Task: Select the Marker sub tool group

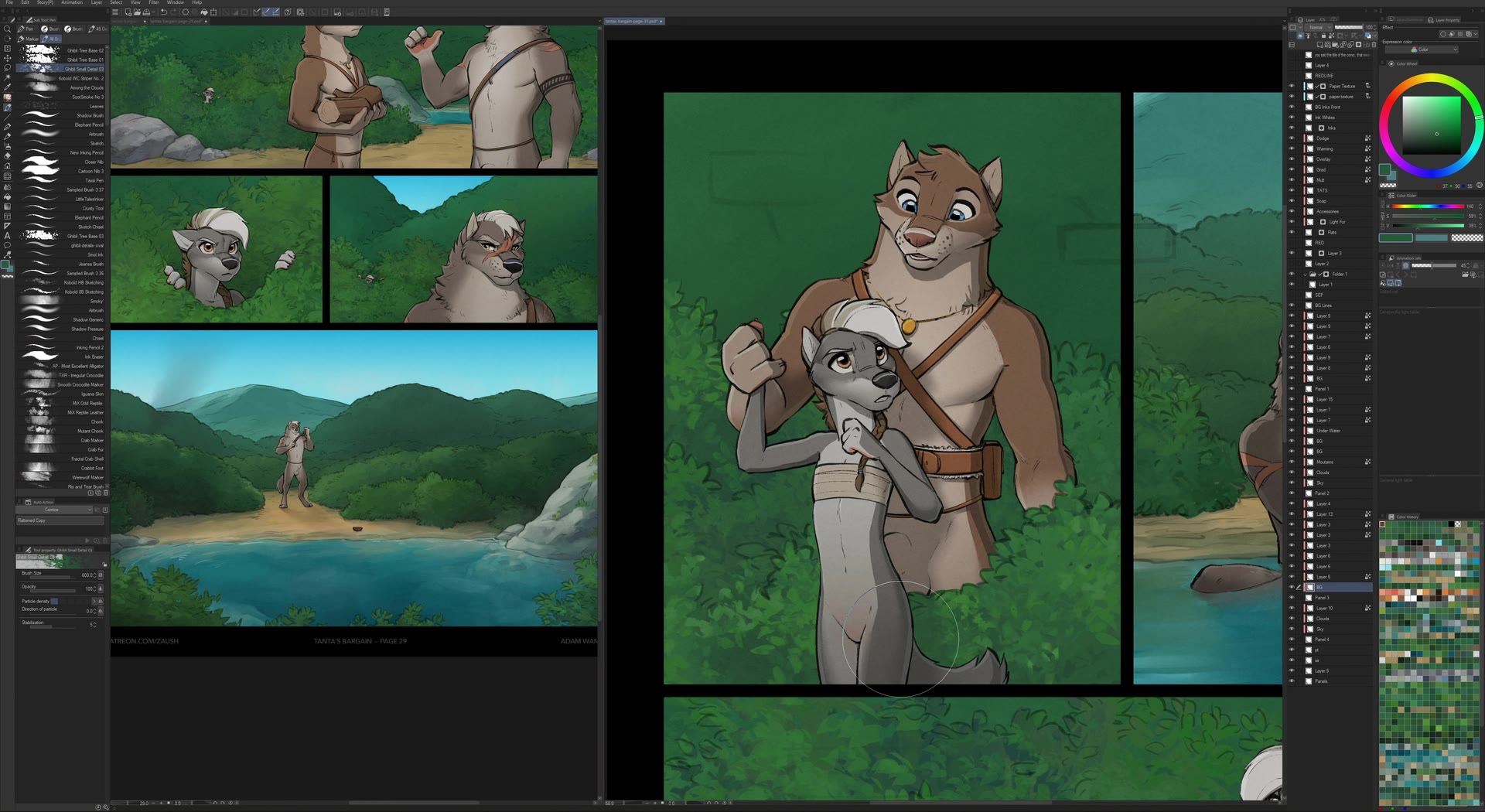Action: (x=29, y=38)
